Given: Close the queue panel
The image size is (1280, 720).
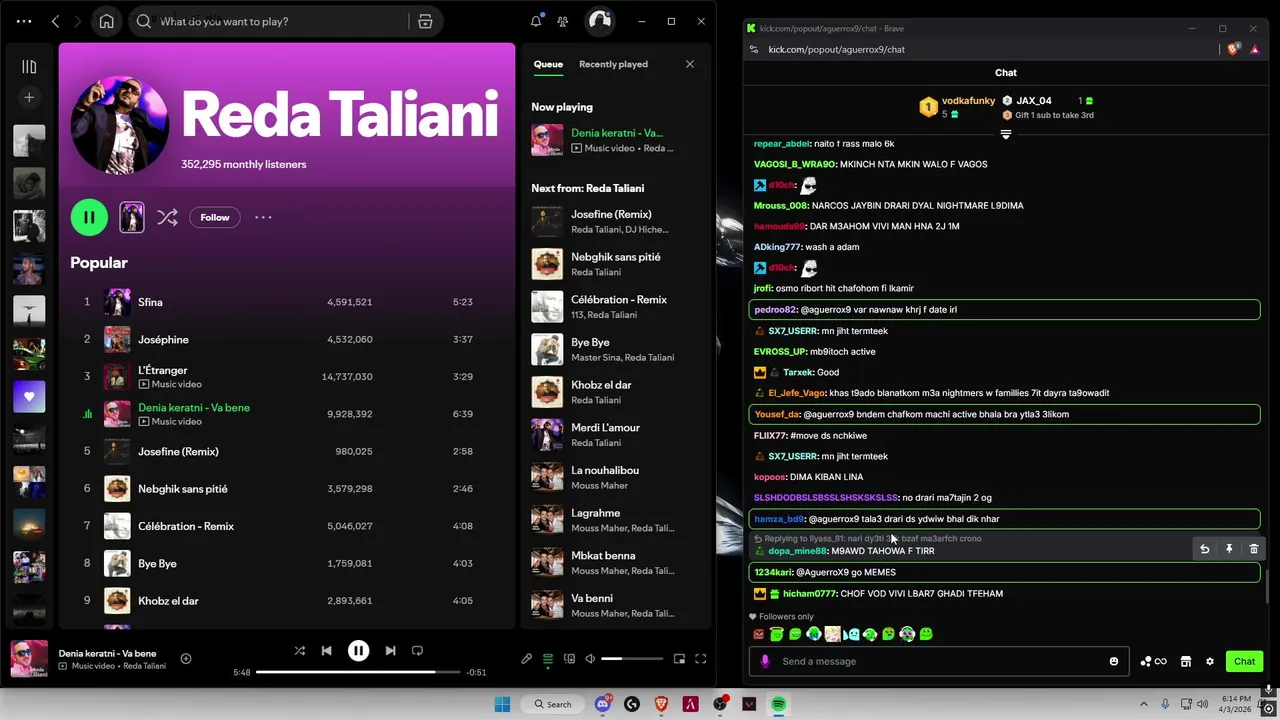Looking at the screenshot, I should point(689,64).
